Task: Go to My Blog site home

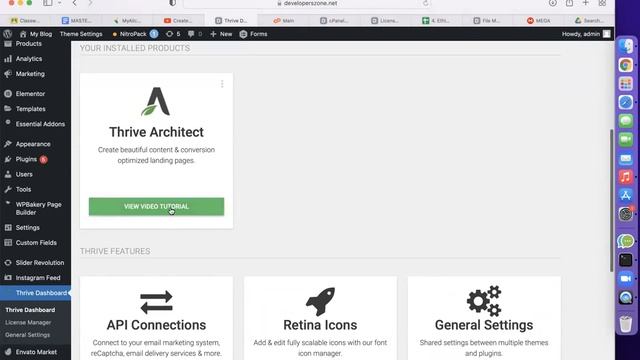Action: (36, 34)
